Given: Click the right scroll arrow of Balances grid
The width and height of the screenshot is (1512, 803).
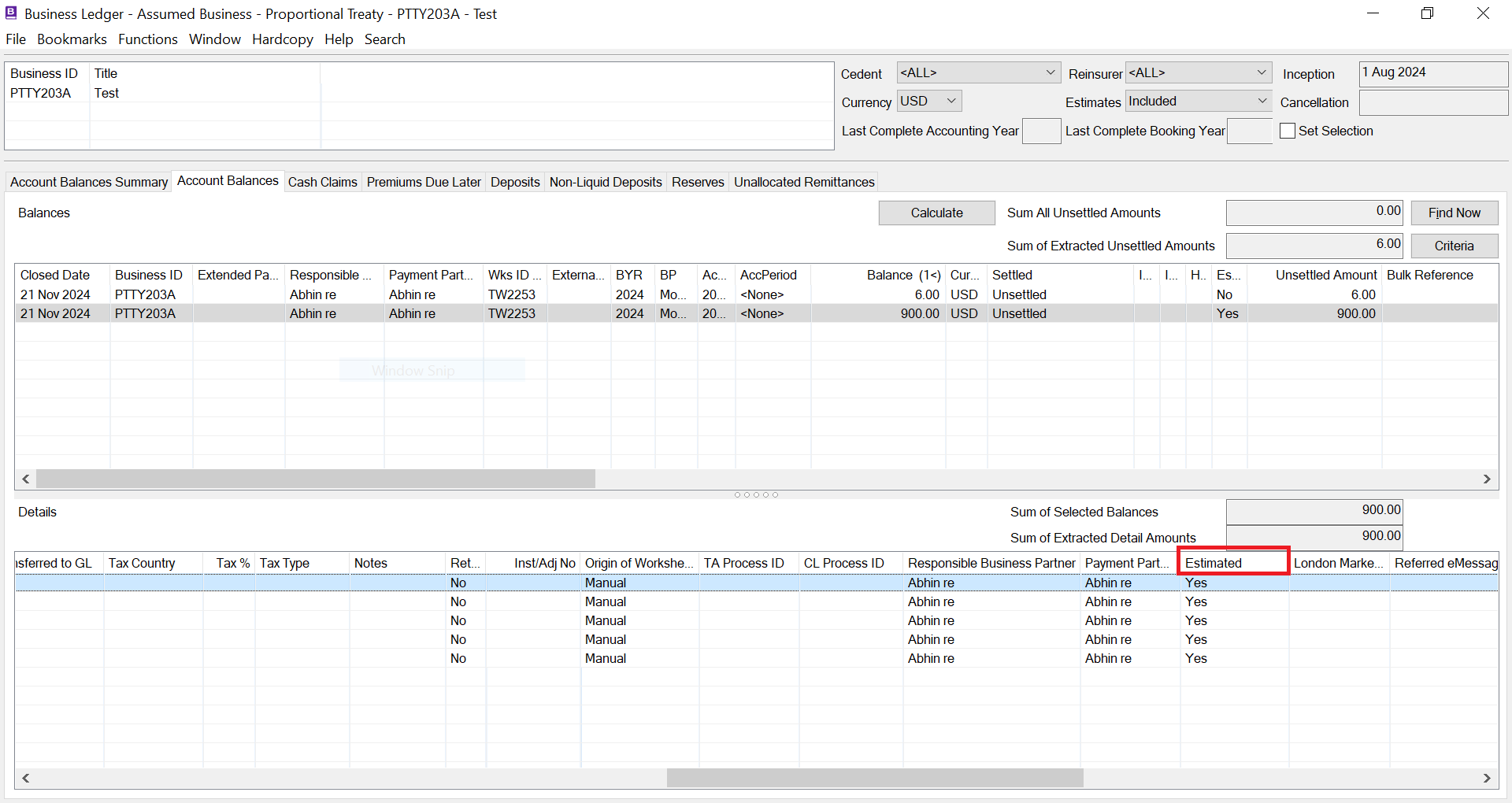Looking at the screenshot, I should (1487, 479).
